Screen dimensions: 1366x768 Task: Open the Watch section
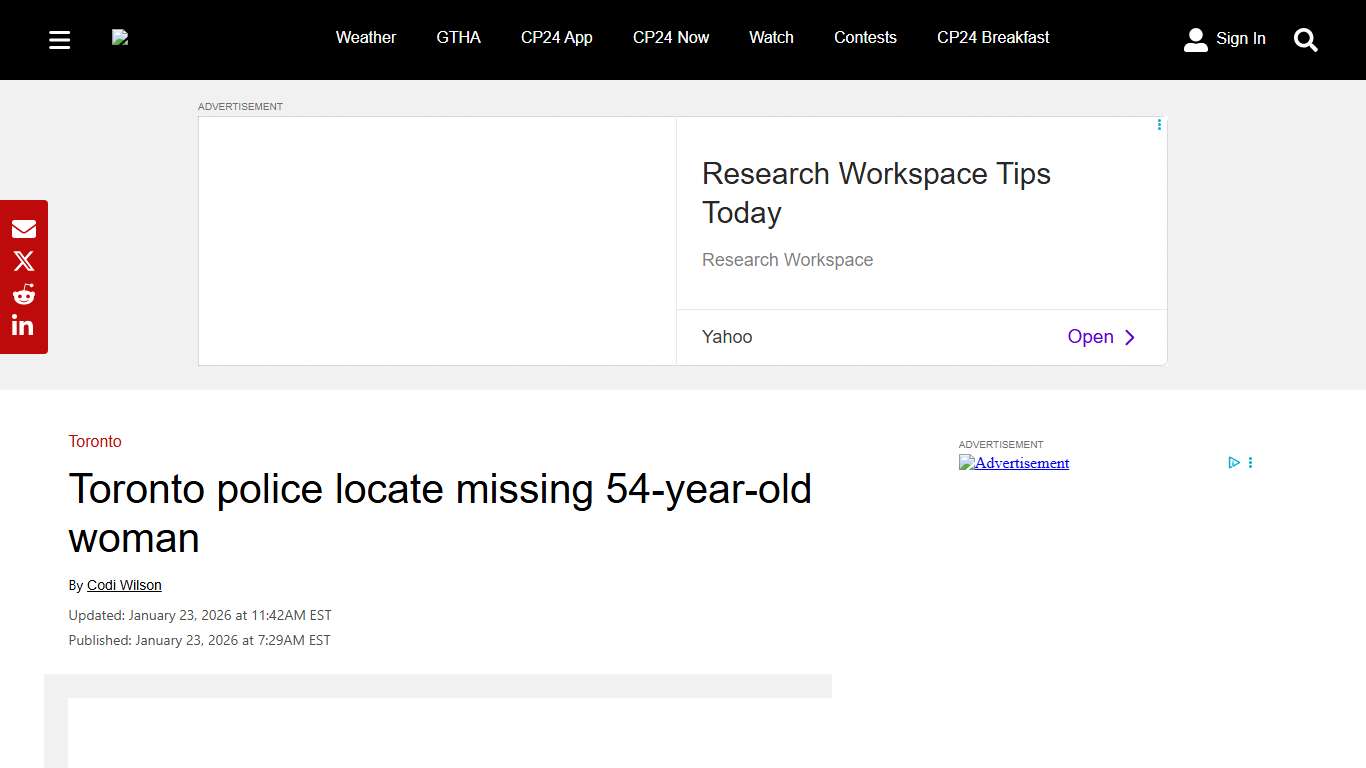(x=771, y=38)
